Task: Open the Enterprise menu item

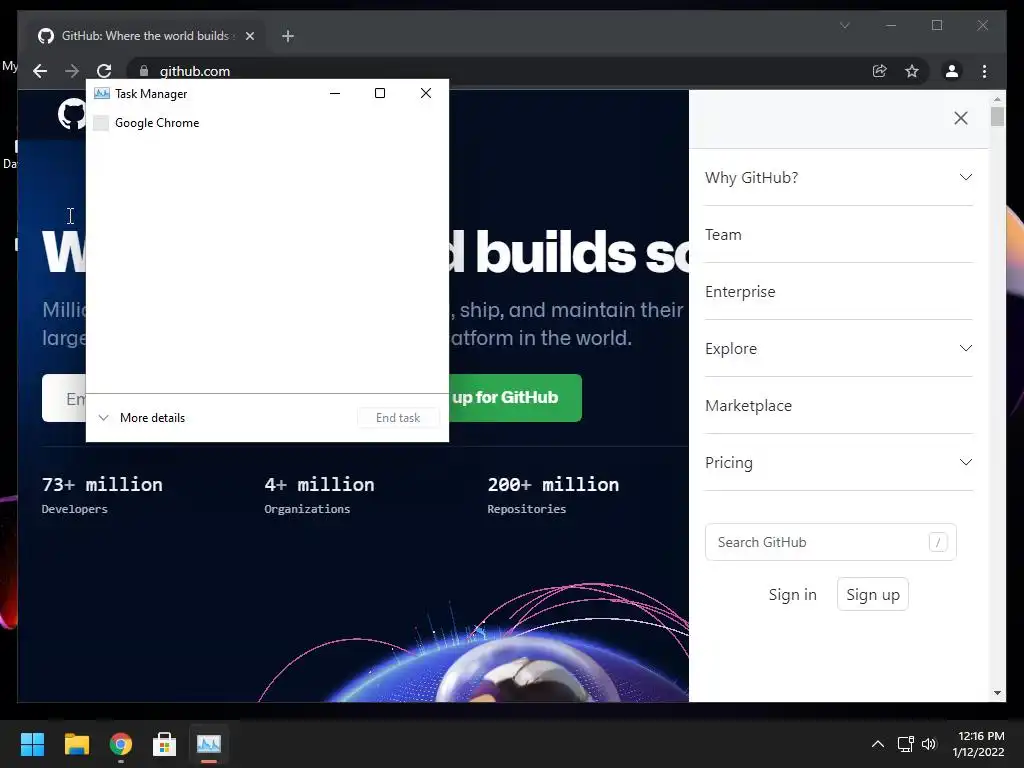Action: pyautogui.click(x=839, y=291)
